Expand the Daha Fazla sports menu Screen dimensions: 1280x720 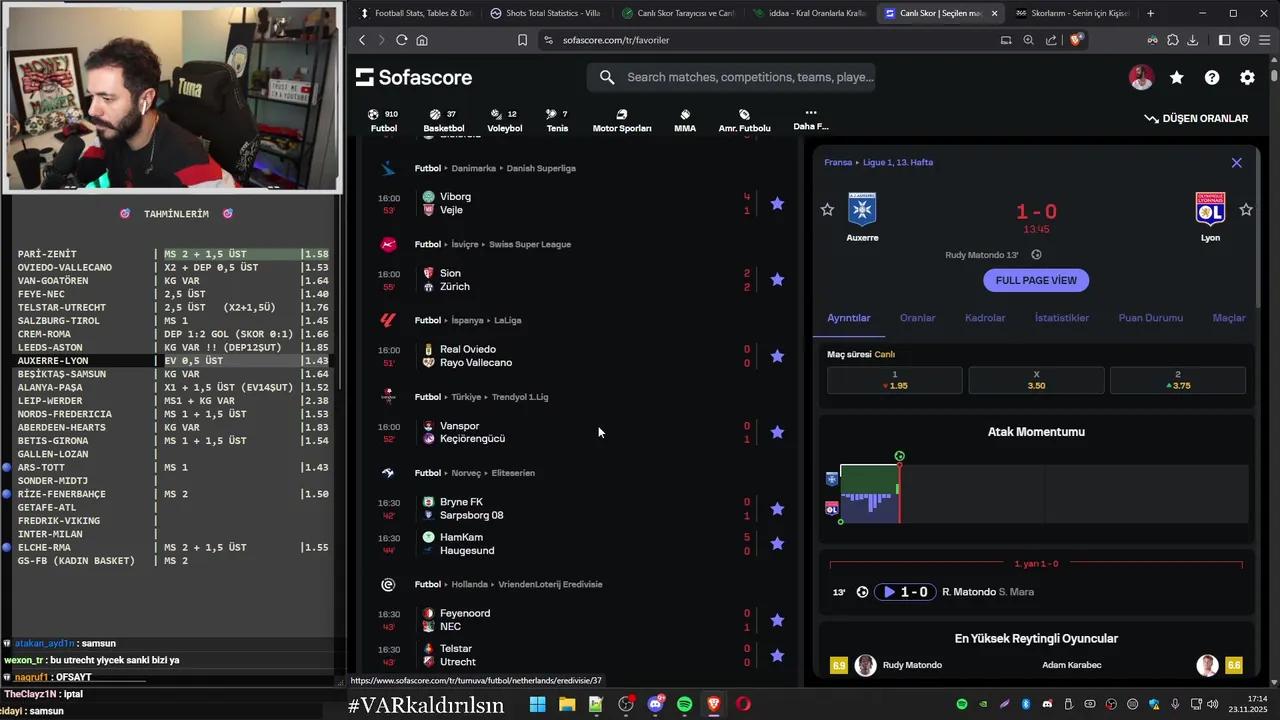[x=811, y=120]
